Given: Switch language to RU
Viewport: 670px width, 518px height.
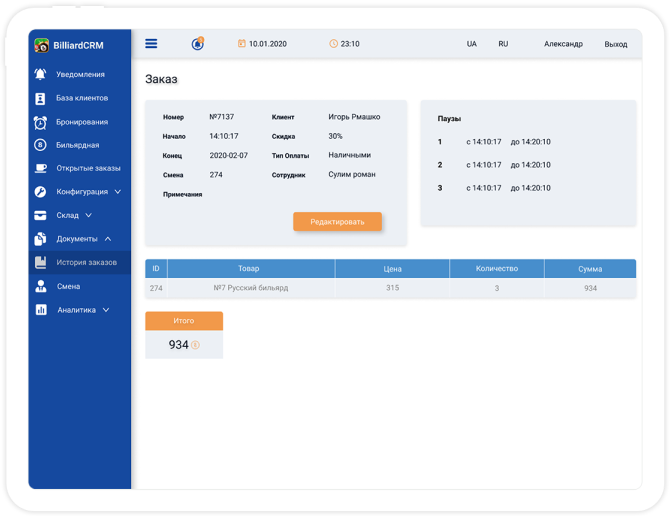Looking at the screenshot, I should pos(503,44).
